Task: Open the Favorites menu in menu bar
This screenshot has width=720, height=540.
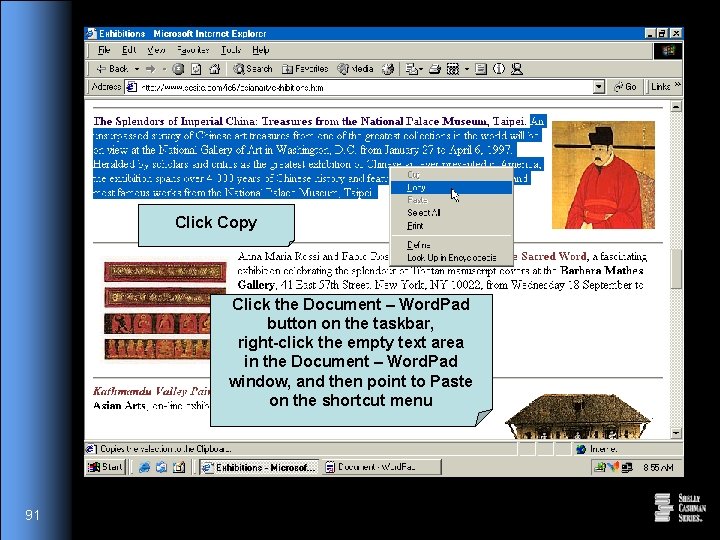Action: [193, 50]
